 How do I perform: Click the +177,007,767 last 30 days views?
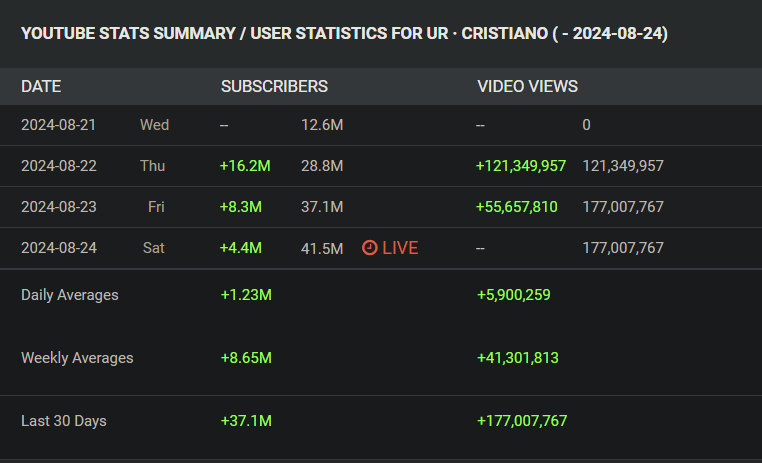pos(522,421)
